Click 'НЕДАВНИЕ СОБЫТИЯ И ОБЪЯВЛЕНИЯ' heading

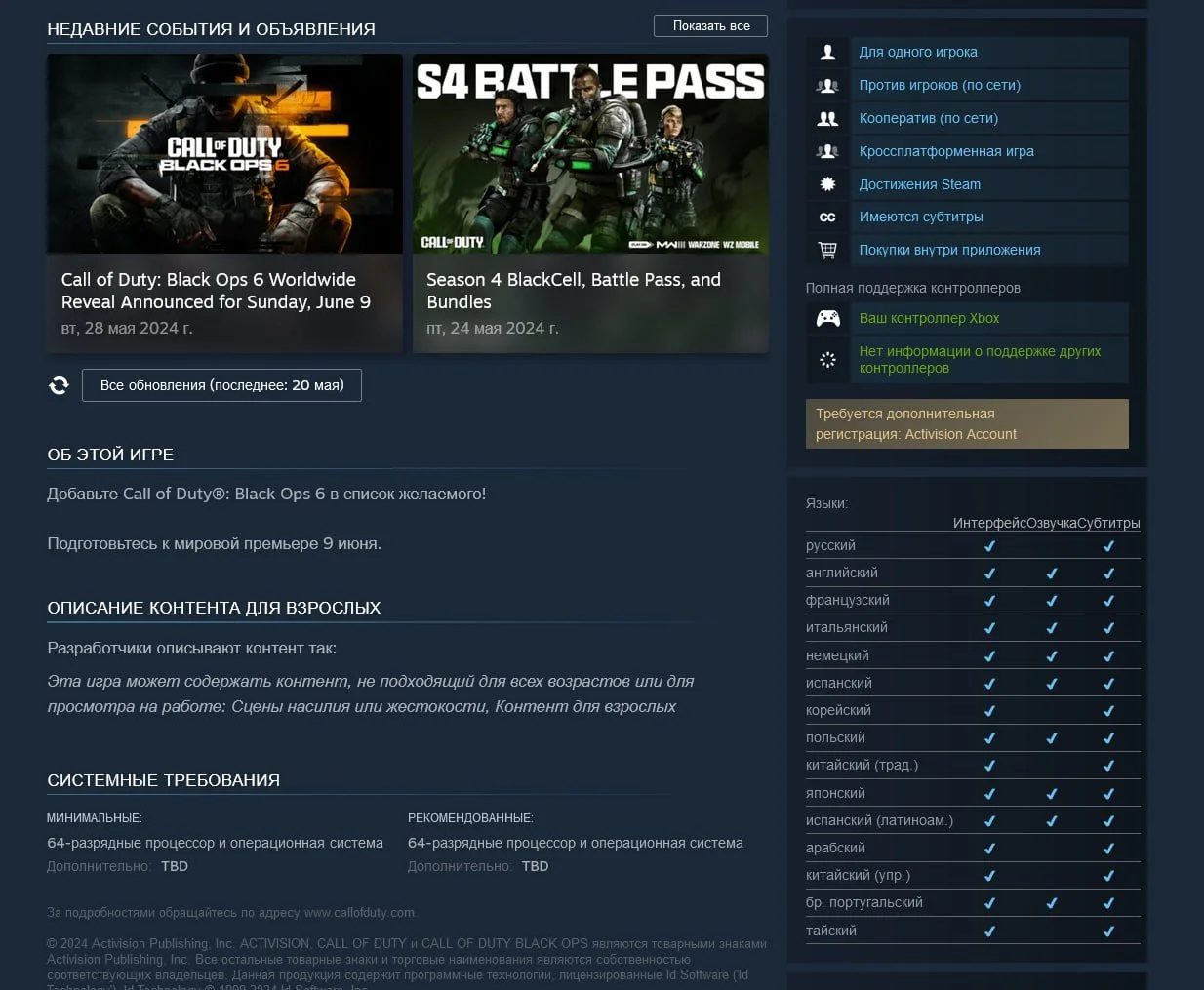[211, 30]
